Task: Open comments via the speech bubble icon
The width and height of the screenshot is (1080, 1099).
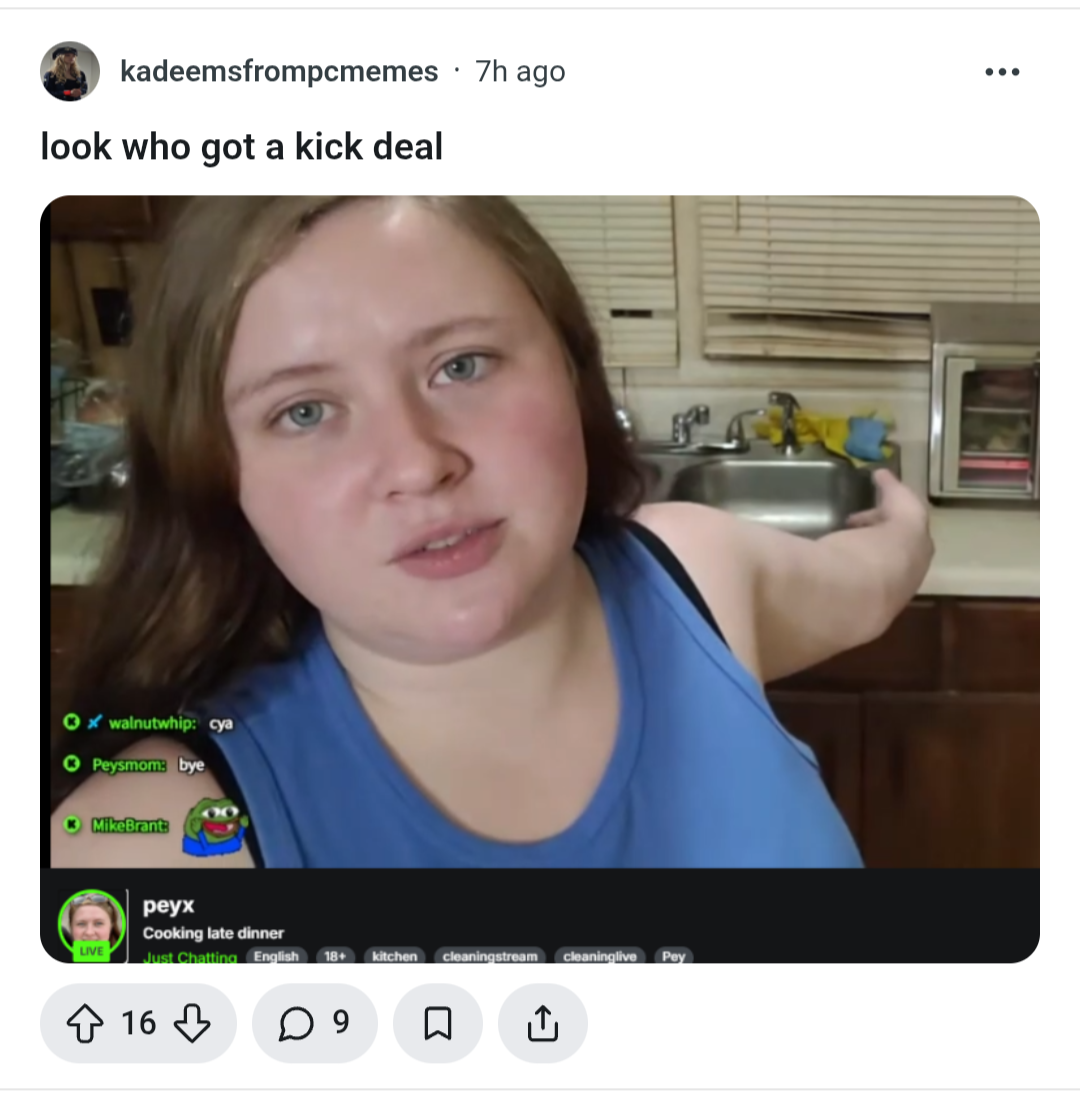Action: (x=296, y=1023)
